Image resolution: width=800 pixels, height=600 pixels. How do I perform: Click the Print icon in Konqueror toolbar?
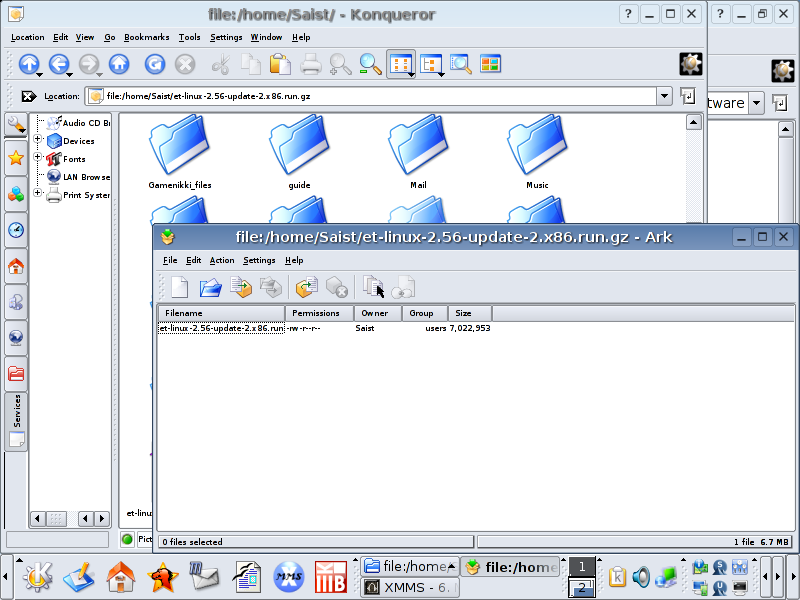tap(311, 64)
